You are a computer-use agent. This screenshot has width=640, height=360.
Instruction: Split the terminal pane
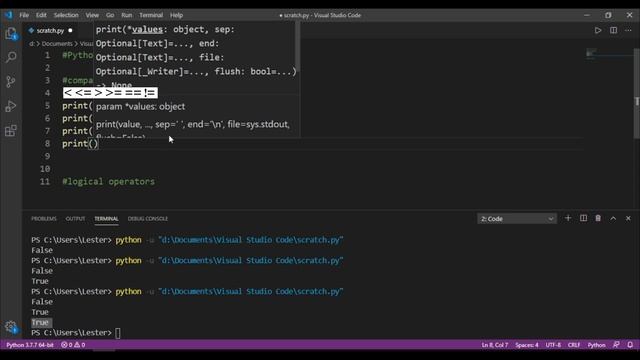(583, 218)
